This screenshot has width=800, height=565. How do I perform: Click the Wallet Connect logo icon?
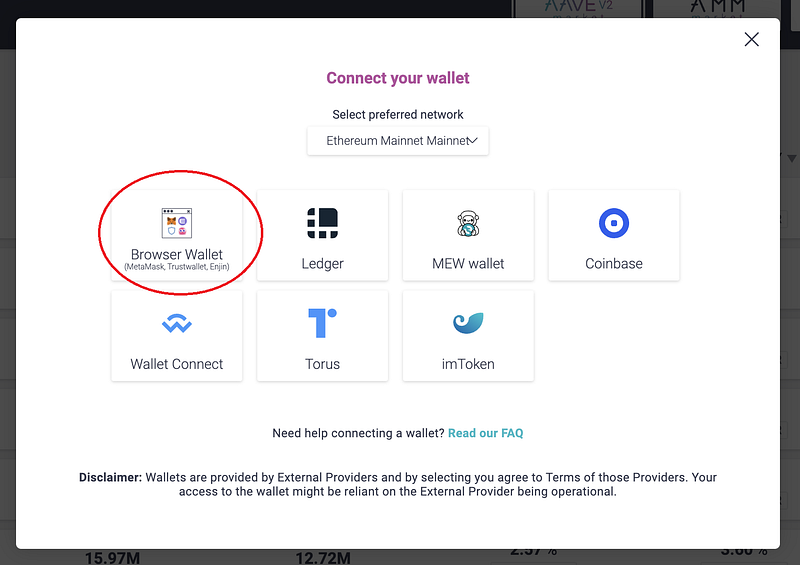coord(176,324)
